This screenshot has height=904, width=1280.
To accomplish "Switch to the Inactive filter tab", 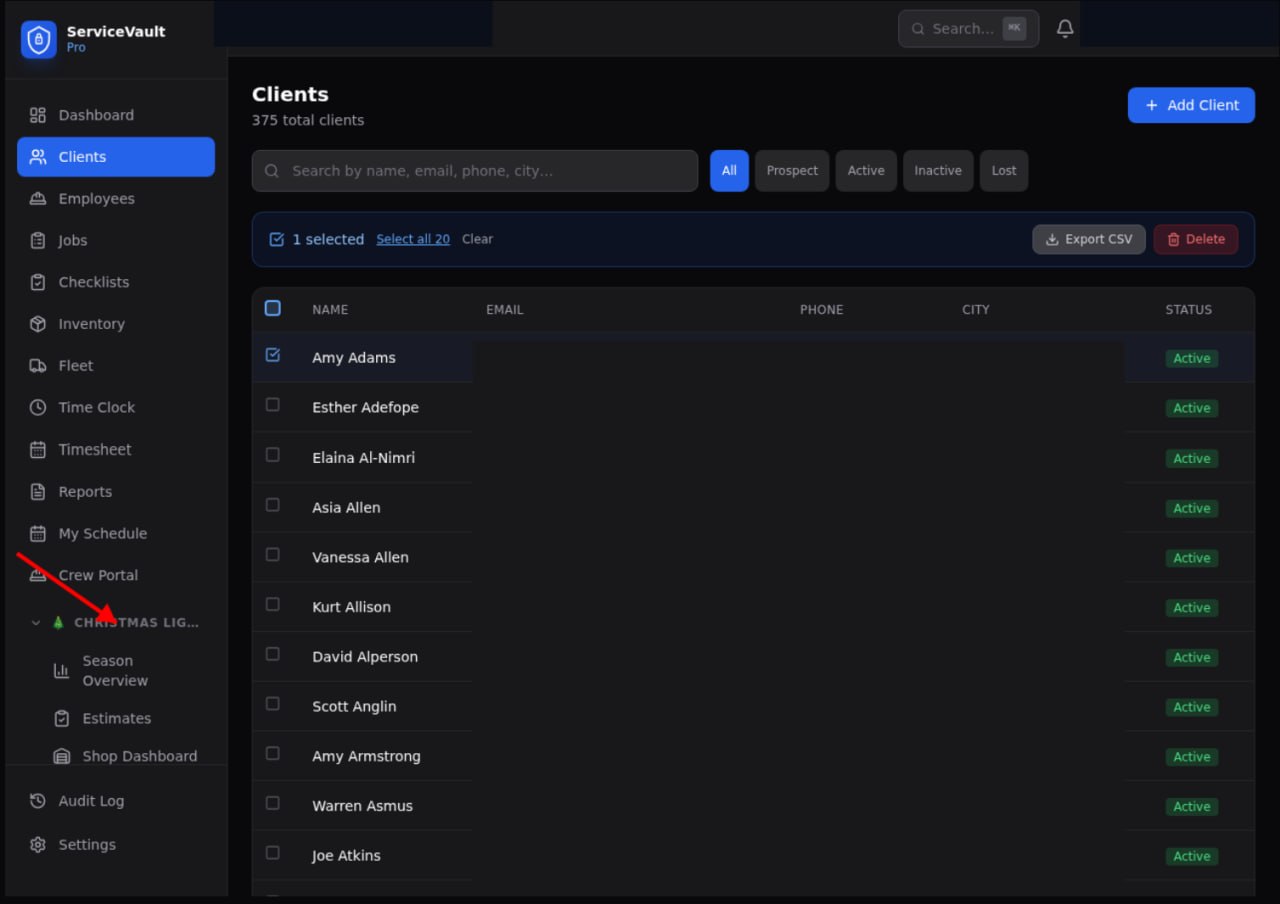I will tap(937, 170).
